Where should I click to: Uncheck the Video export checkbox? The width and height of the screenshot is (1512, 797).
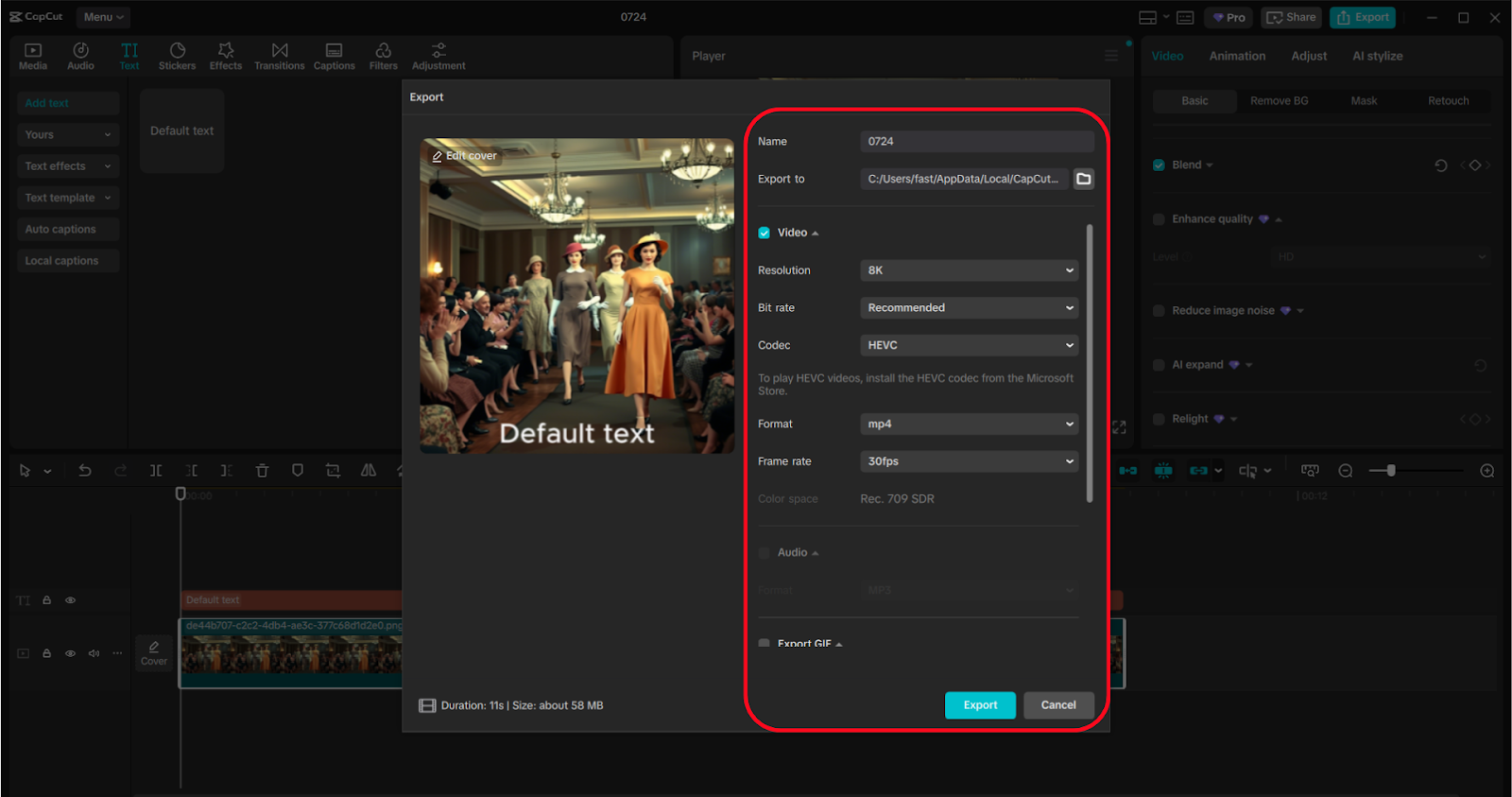[764, 233]
